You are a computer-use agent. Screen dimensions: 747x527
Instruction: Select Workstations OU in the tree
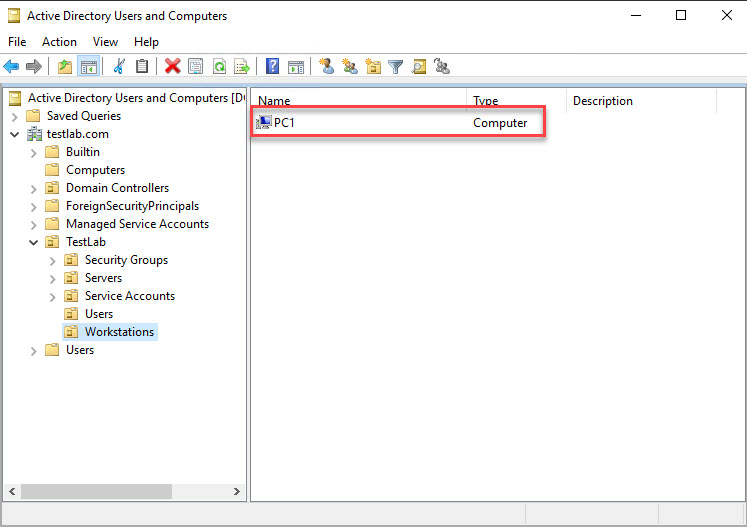point(119,332)
